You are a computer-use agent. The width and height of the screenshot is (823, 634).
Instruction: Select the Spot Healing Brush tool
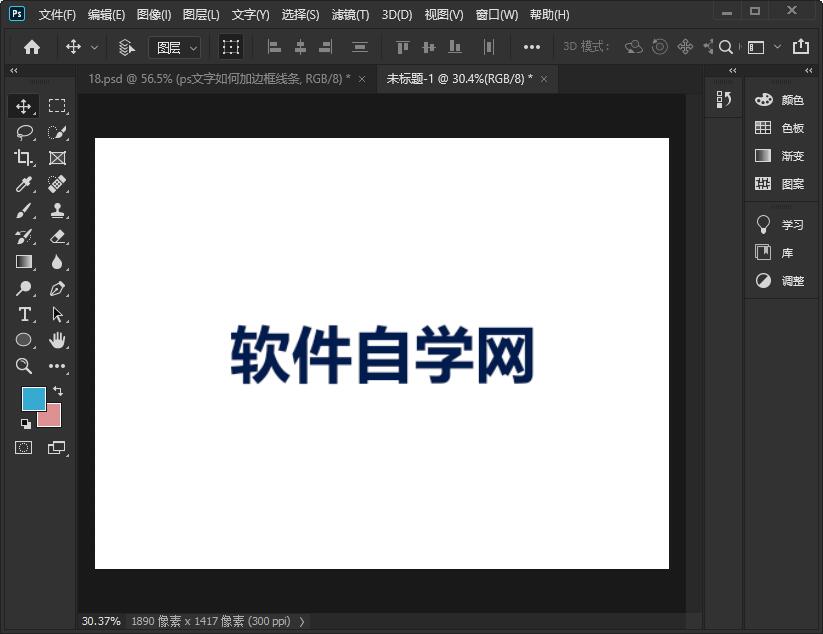[57, 184]
